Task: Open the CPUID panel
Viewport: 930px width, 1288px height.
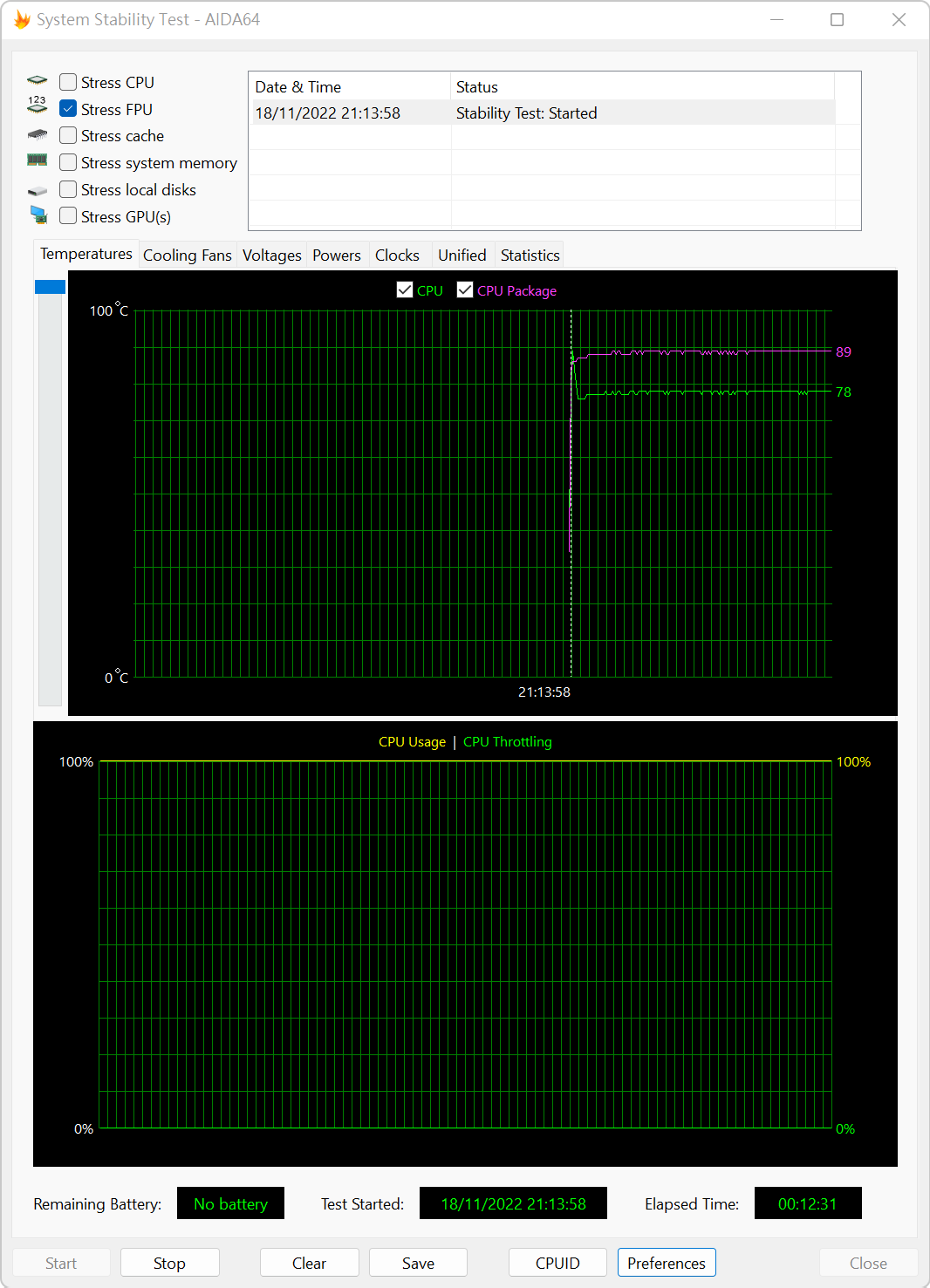Action: tap(557, 1263)
